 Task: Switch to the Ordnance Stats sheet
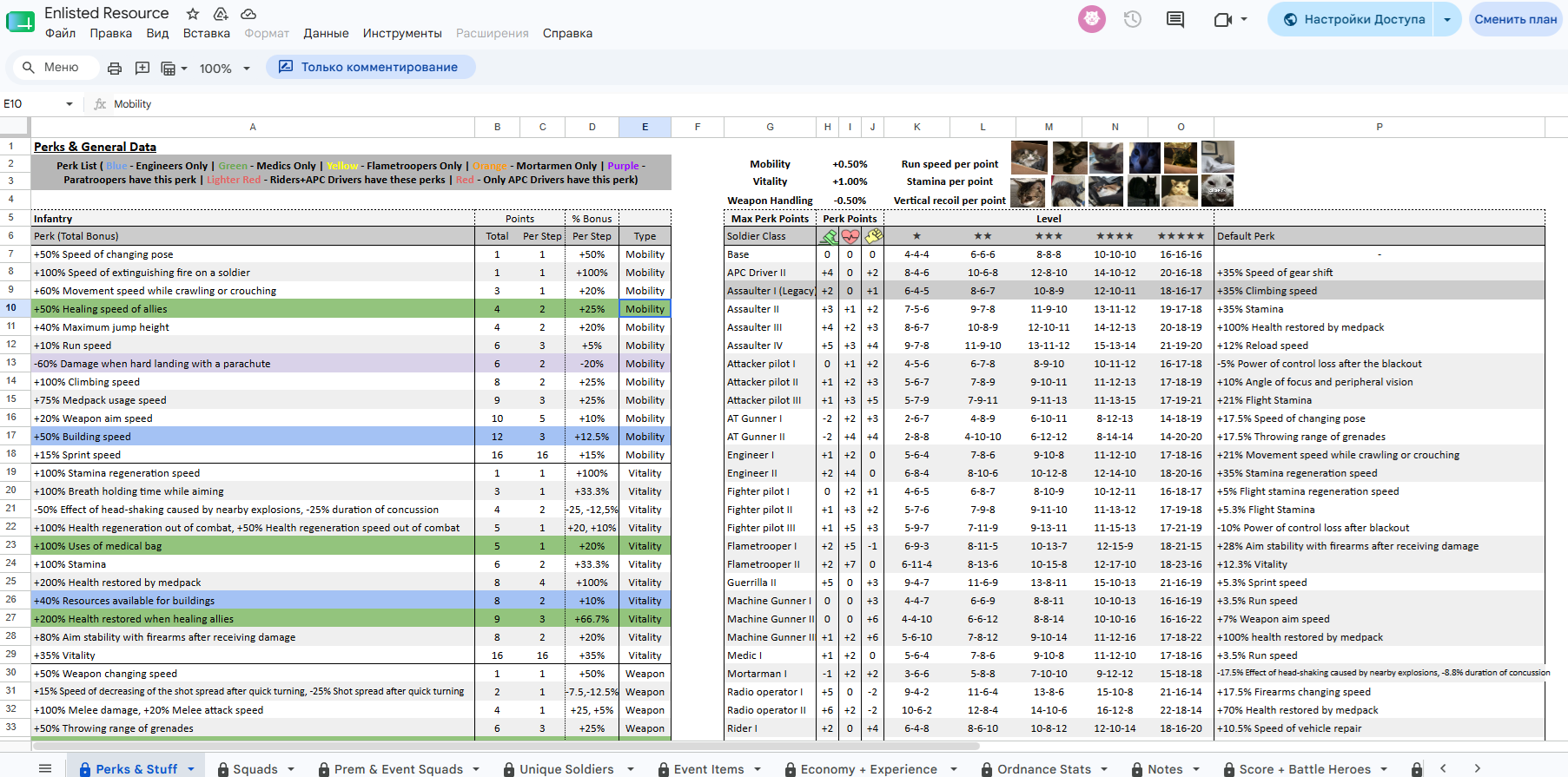1044,769
